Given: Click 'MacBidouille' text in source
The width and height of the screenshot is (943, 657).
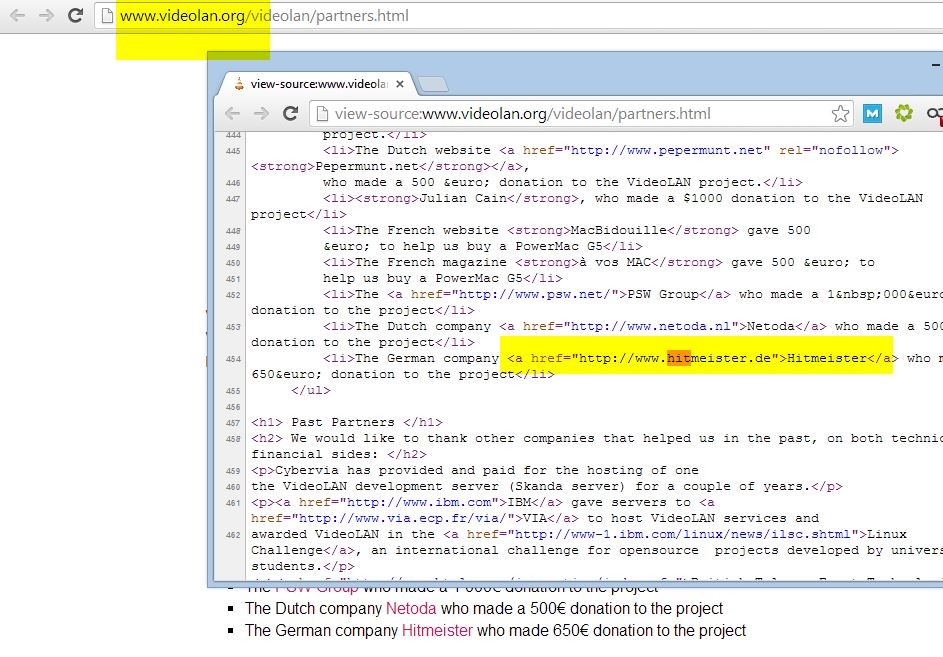Looking at the screenshot, I should (x=618, y=230).
